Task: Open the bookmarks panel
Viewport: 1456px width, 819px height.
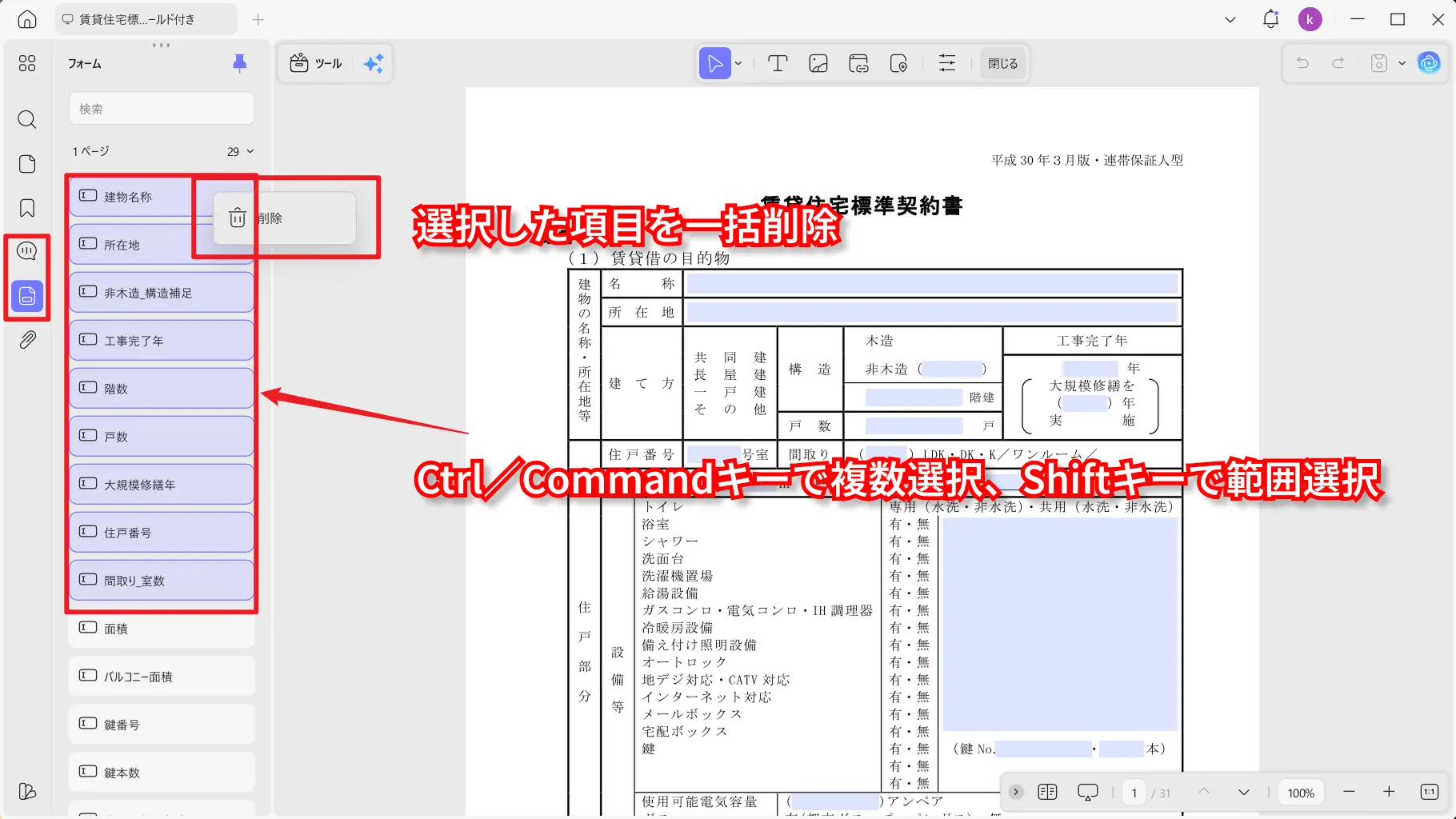Action: (27, 208)
